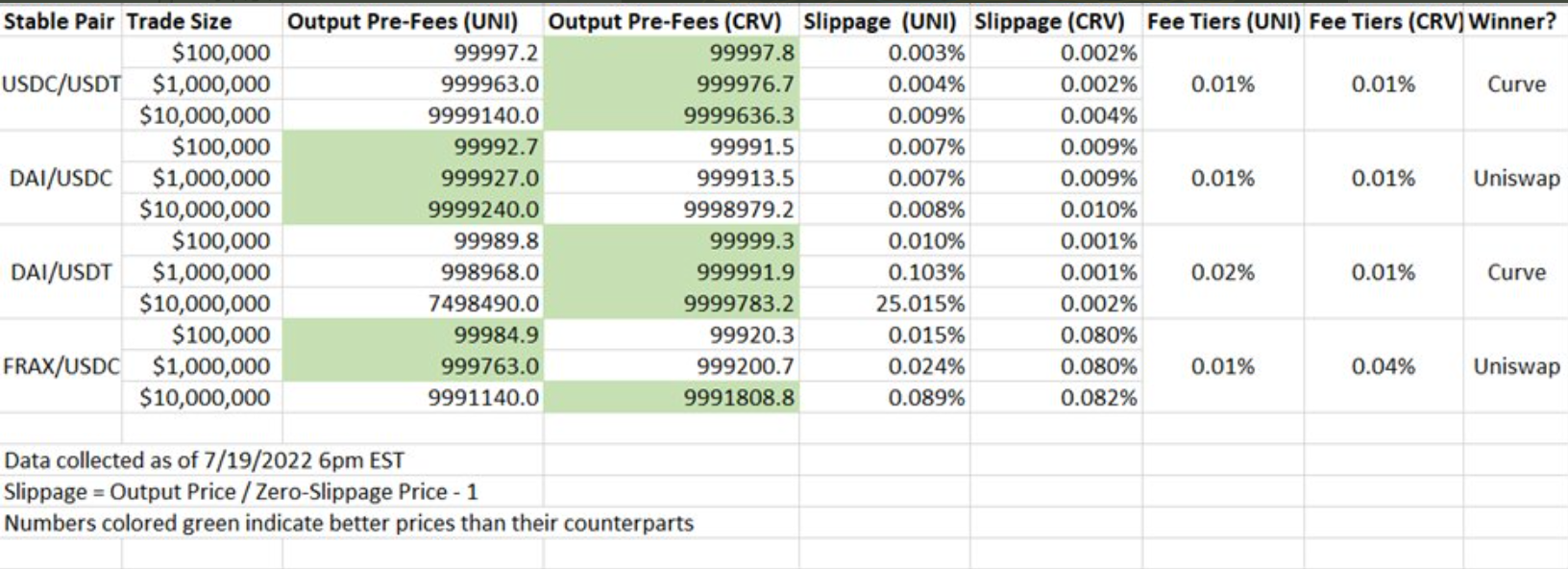
Task: Select the "Output Pre-Fees (CRV)" header cell
Action: click(665, 21)
